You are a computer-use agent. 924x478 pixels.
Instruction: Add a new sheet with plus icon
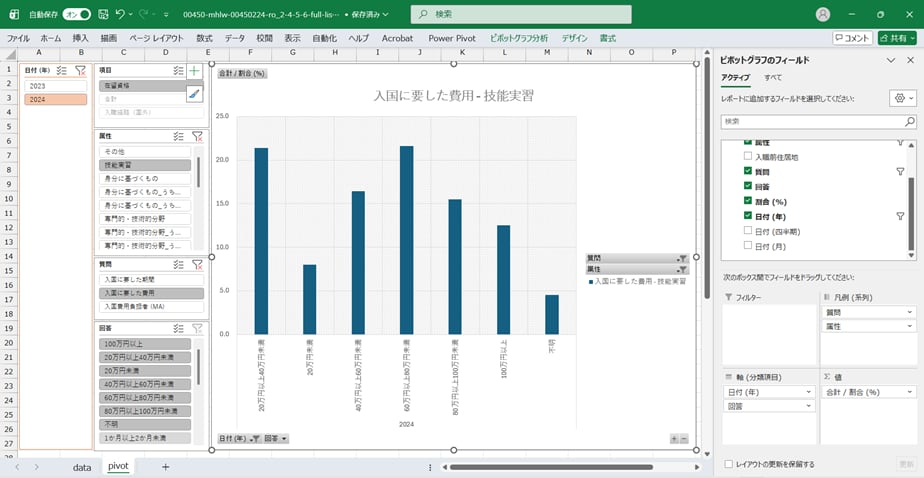165,467
